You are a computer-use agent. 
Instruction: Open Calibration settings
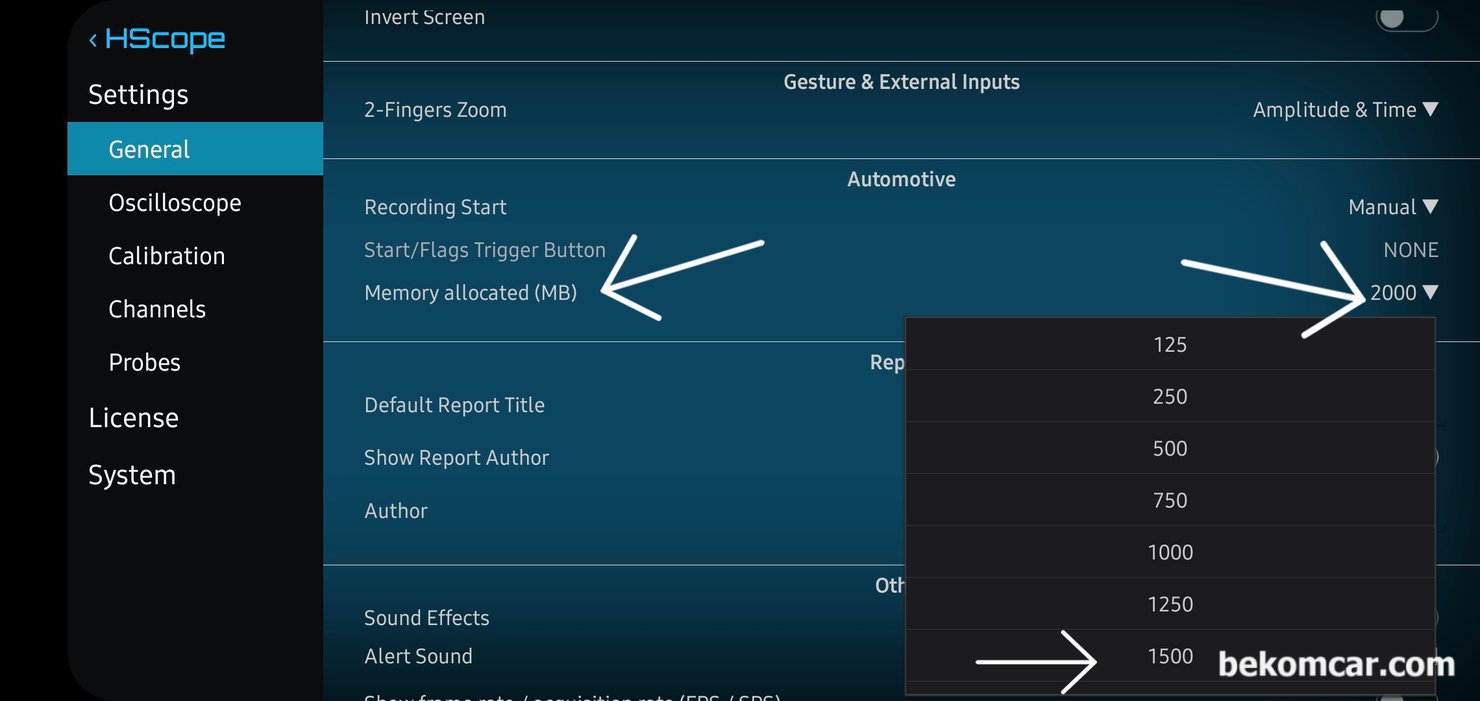point(167,256)
